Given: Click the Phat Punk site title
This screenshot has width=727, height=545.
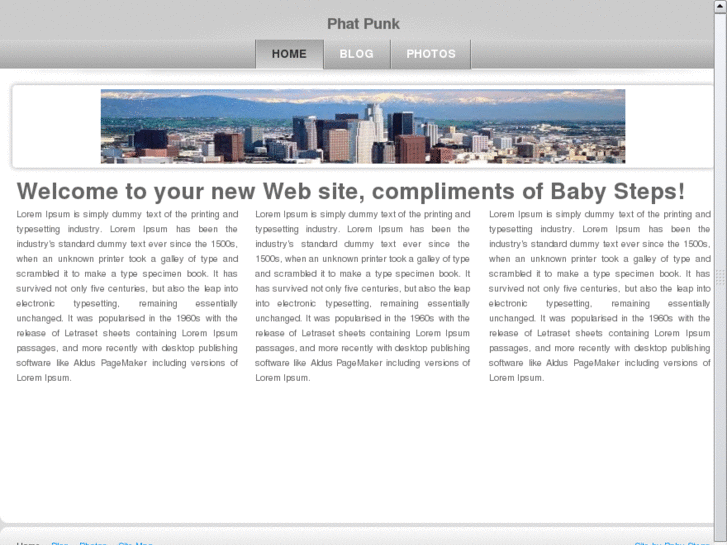Looking at the screenshot, I should click(363, 24).
